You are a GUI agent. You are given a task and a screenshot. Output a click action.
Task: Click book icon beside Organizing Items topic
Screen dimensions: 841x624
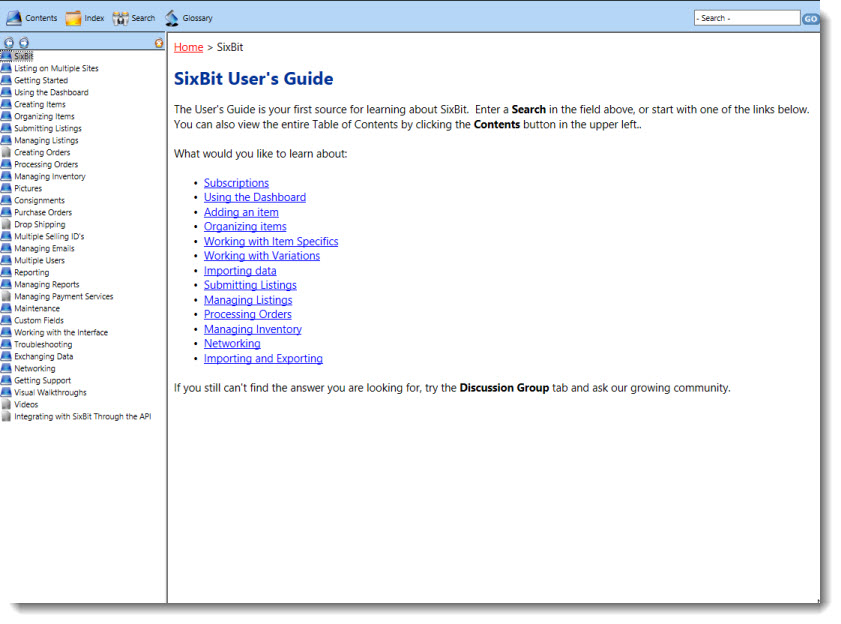click(6, 116)
